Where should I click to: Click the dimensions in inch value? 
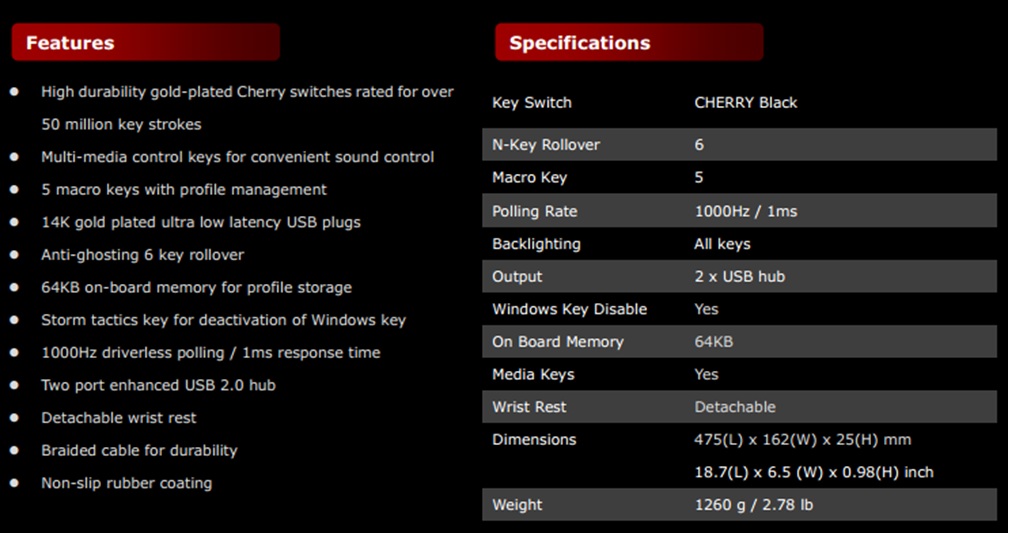coord(814,472)
